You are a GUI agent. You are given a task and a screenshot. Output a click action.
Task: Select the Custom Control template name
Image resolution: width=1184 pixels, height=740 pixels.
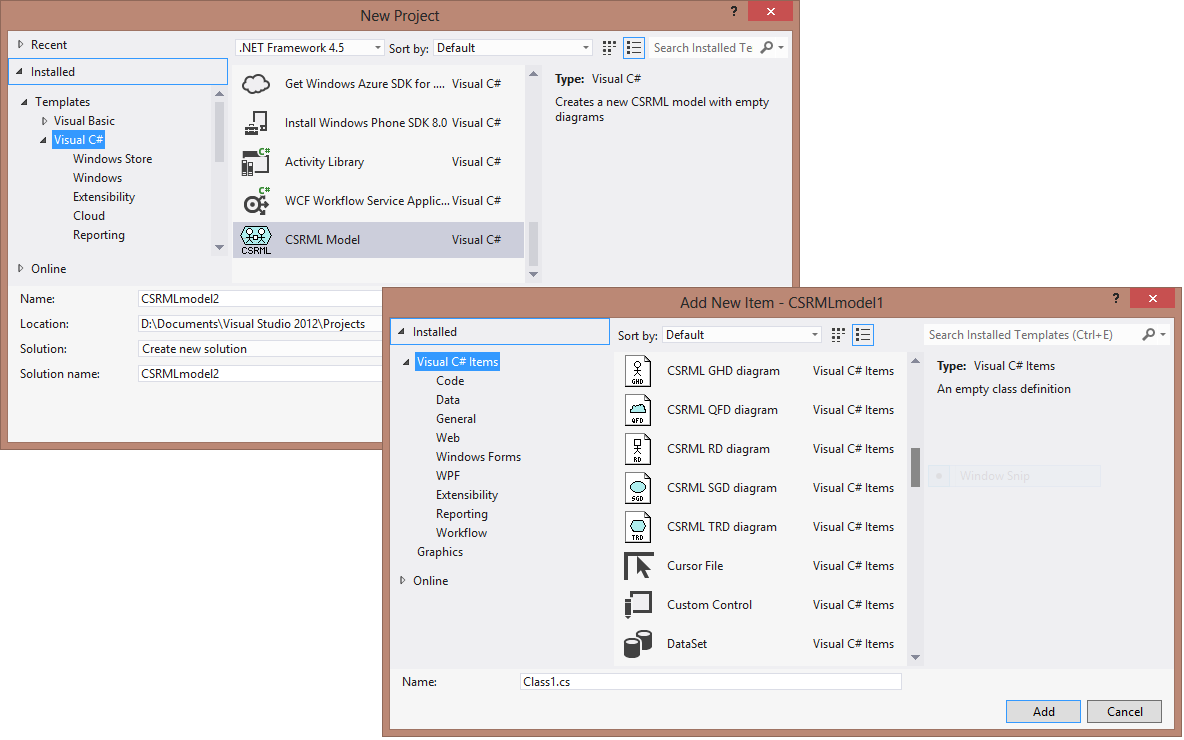(x=710, y=605)
